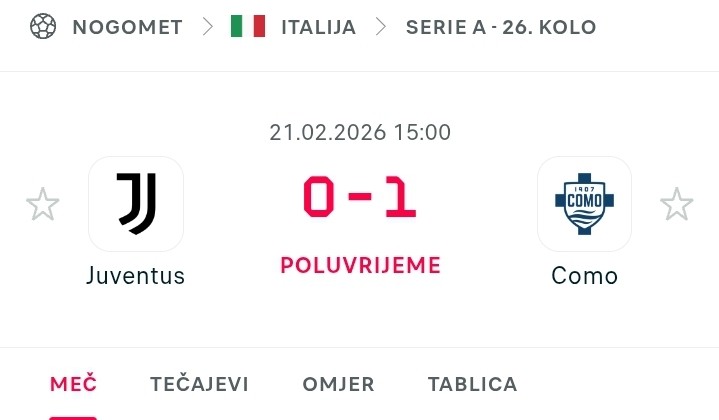719x420 pixels.
Task: Click the match date 21.02.2026 15:00
Action: (360, 132)
